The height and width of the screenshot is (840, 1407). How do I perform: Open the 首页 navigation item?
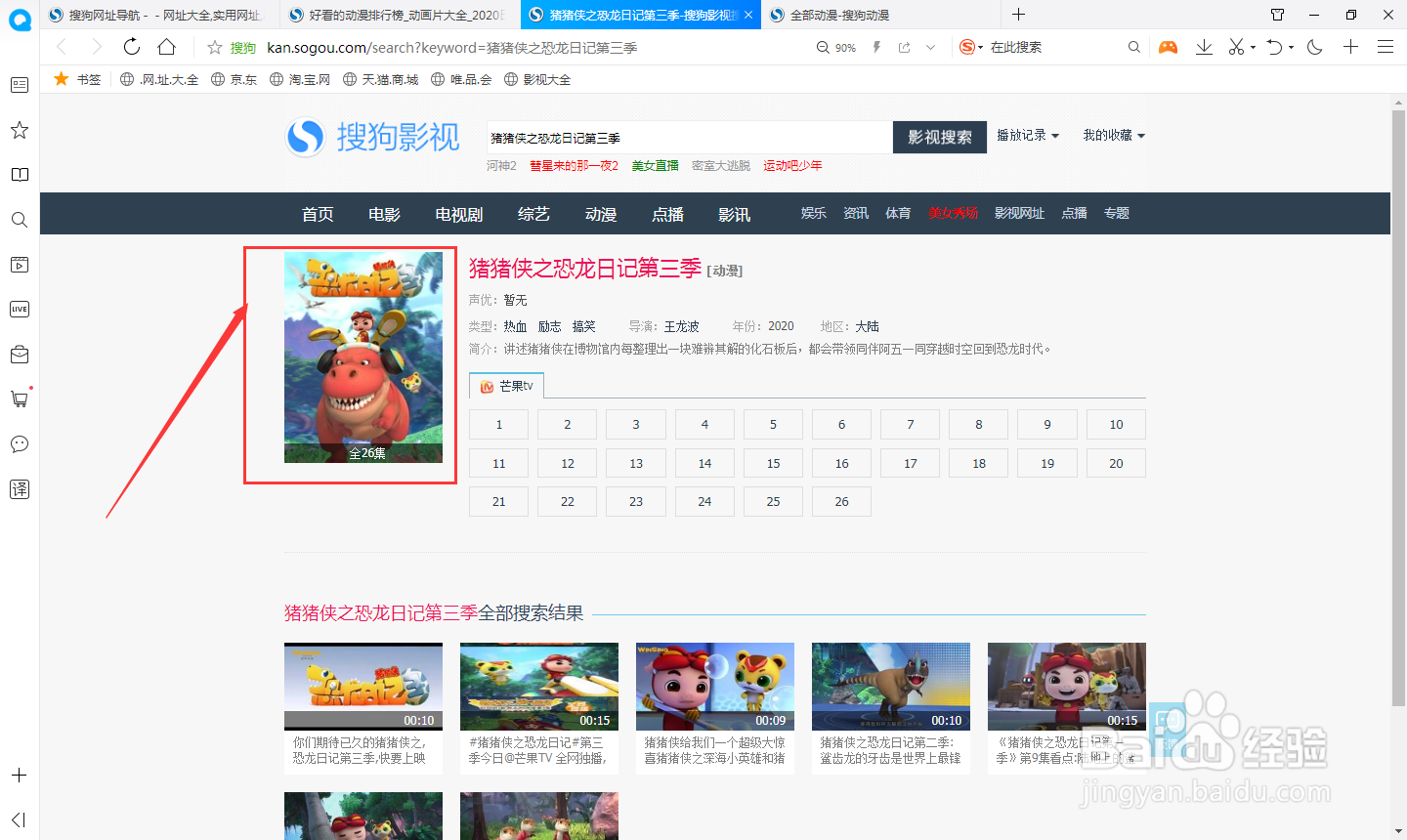coord(318,214)
